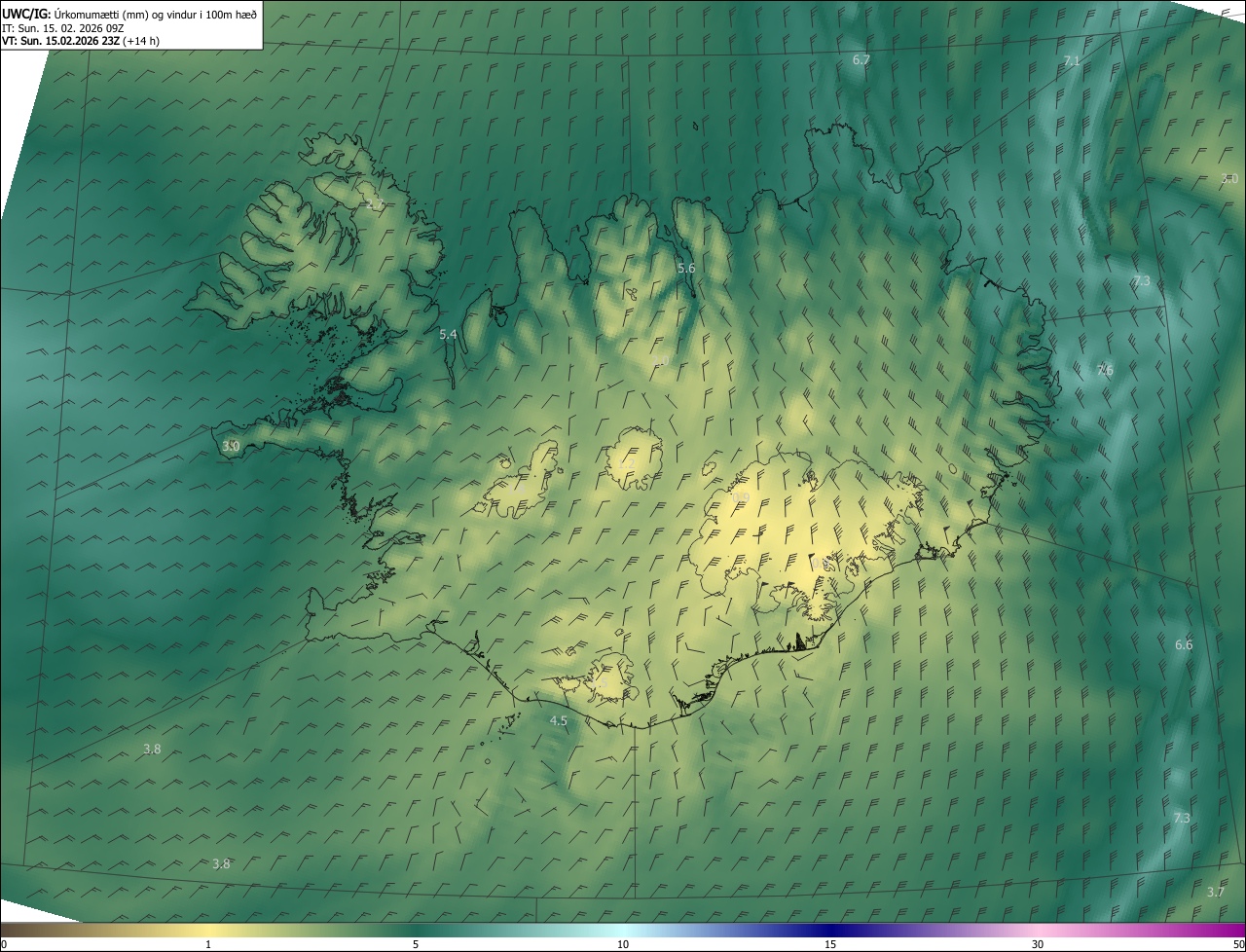1246x952 pixels.
Task: Click the '1' tick on the color scale
Action: tap(208, 944)
